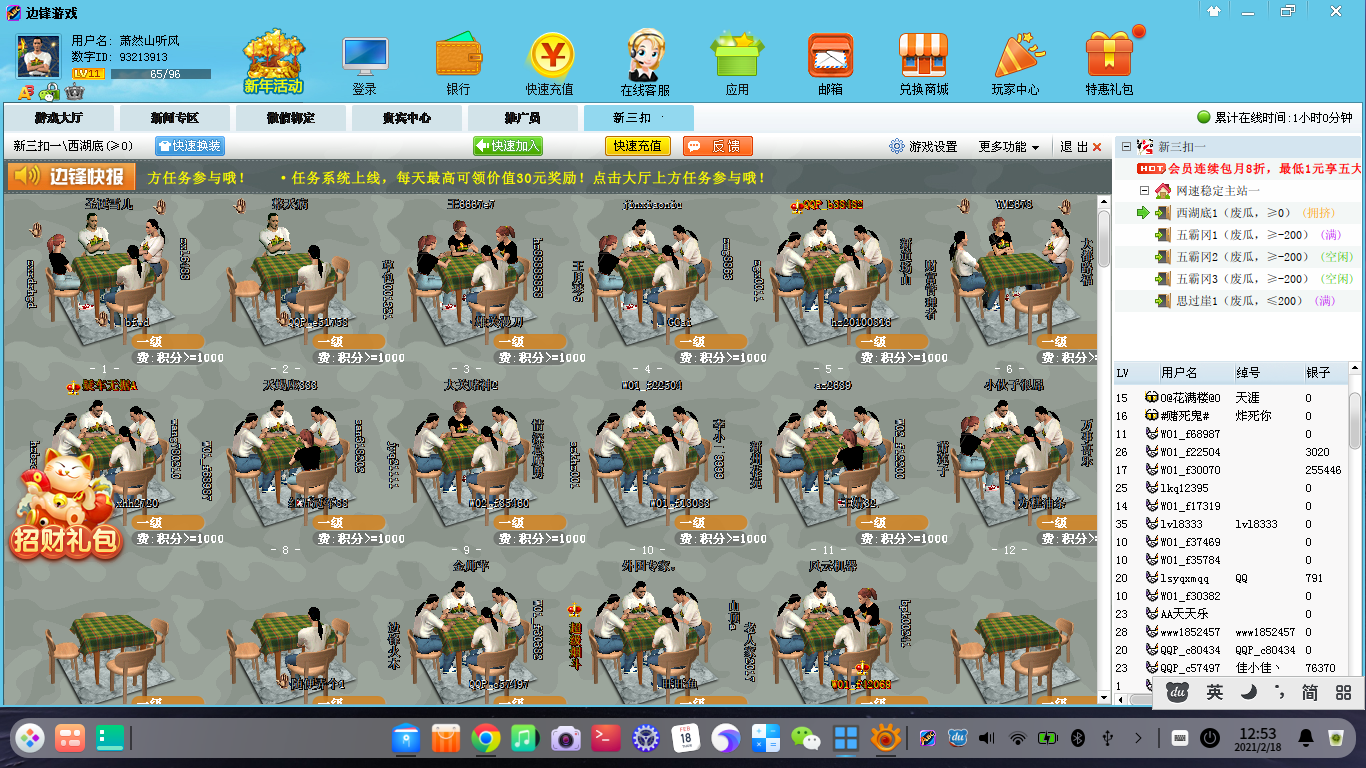Image resolution: width=1366 pixels, height=768 pixels.
Task: Click the green 快速加入 button
Action: coord(508,146)
